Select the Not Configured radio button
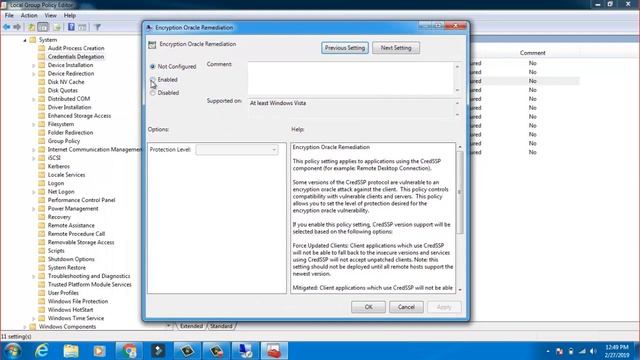Viewport: 640px width, 360px height. [153, 66]
